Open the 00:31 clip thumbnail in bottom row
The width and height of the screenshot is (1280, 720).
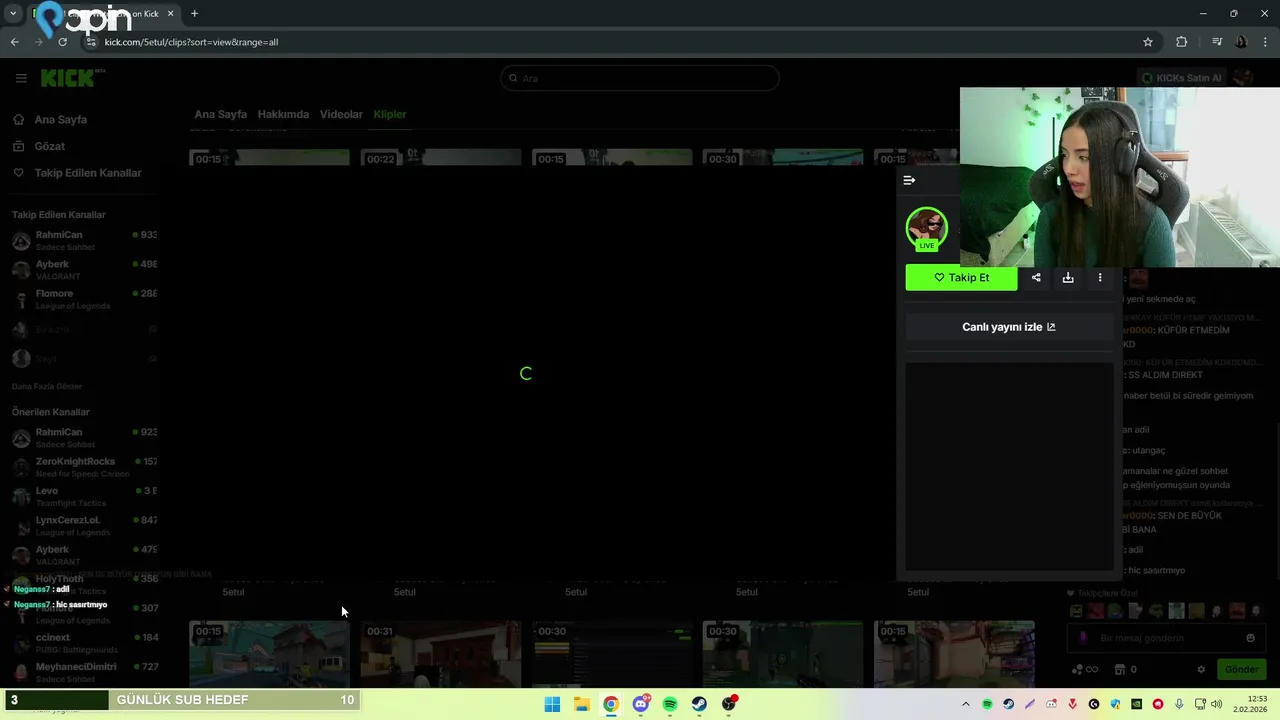pos(441,654)
